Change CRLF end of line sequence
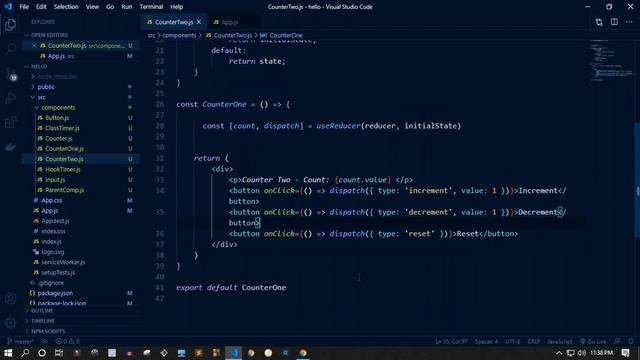Screen dimensions: 640x360 point(533,341)
